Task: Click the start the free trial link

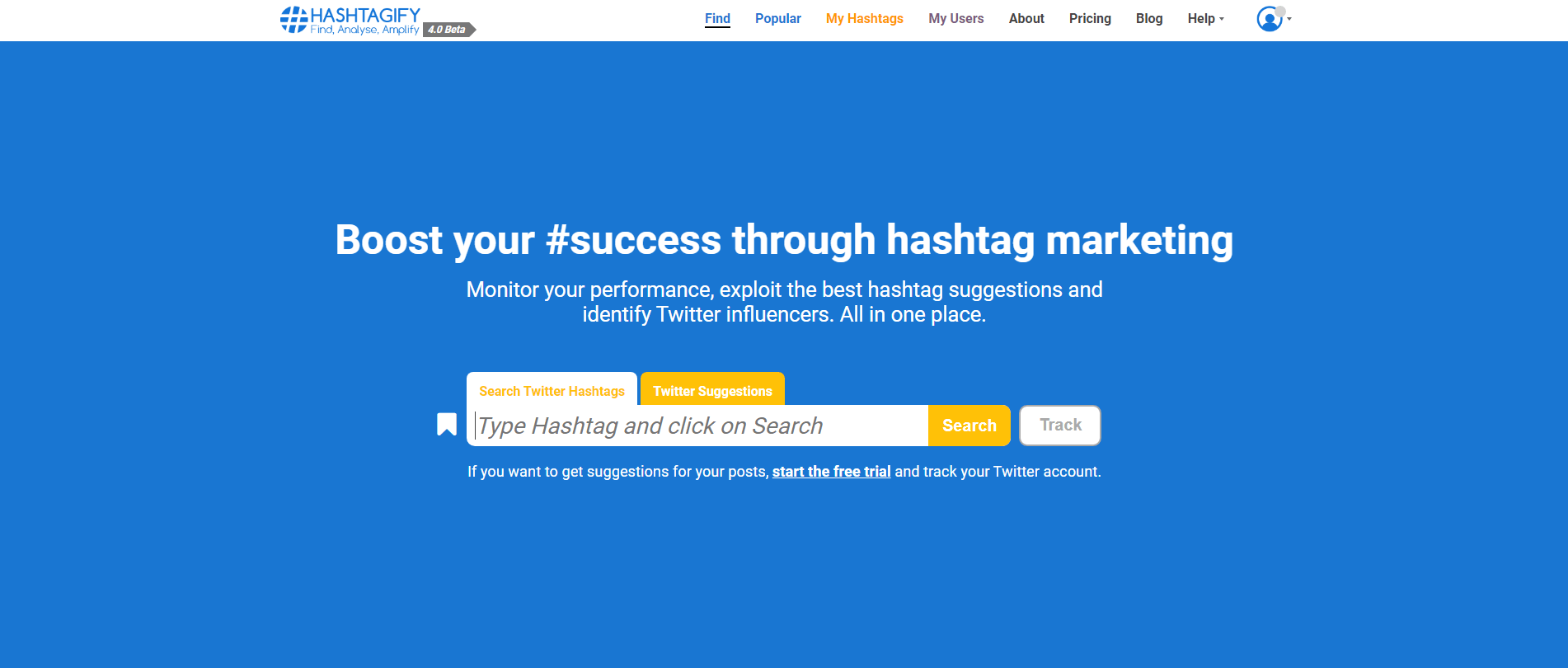Action: 831,471
